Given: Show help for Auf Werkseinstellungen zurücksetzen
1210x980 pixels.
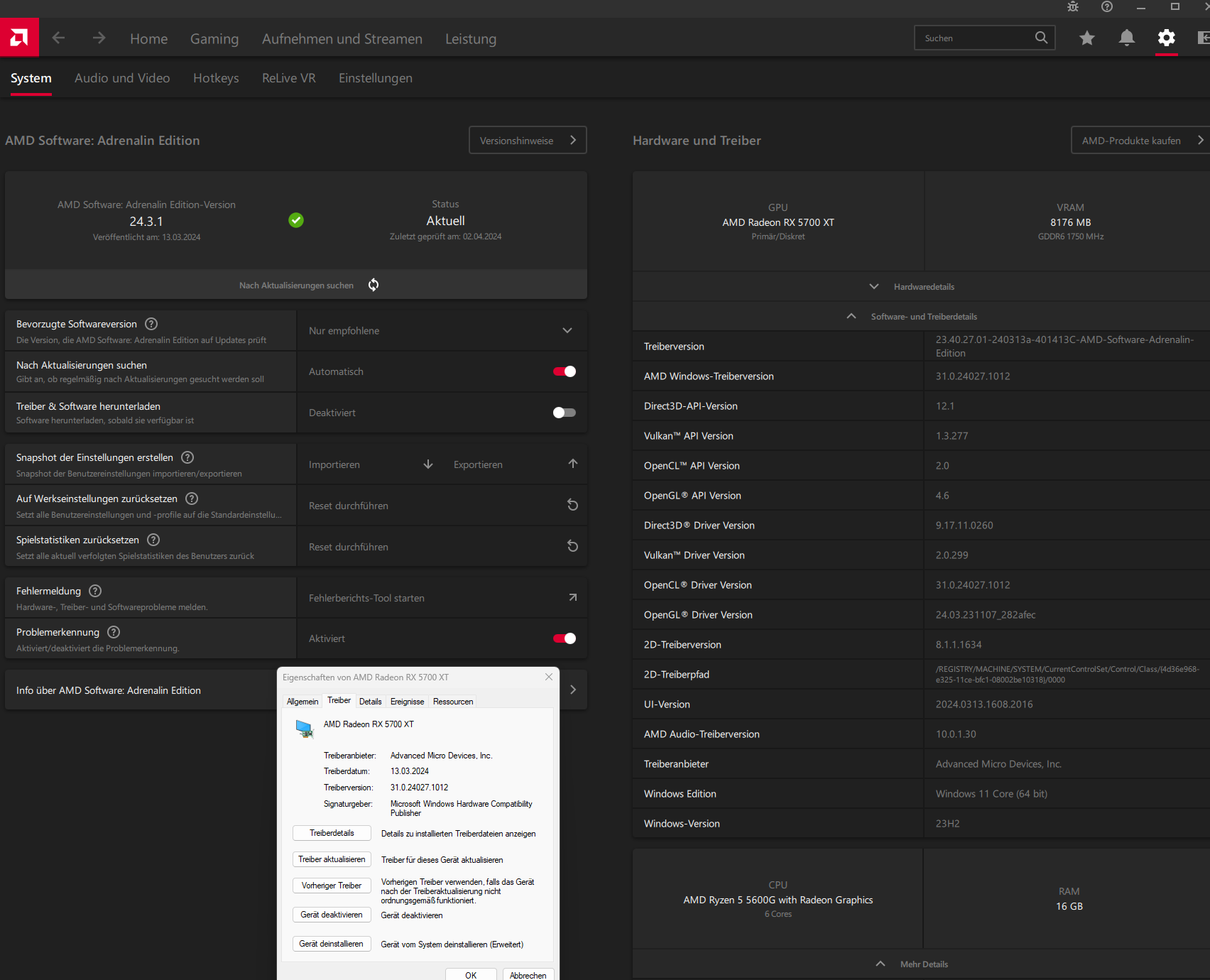Looking at the screenshot, I should pyautogui.click(x=192, y=499).
